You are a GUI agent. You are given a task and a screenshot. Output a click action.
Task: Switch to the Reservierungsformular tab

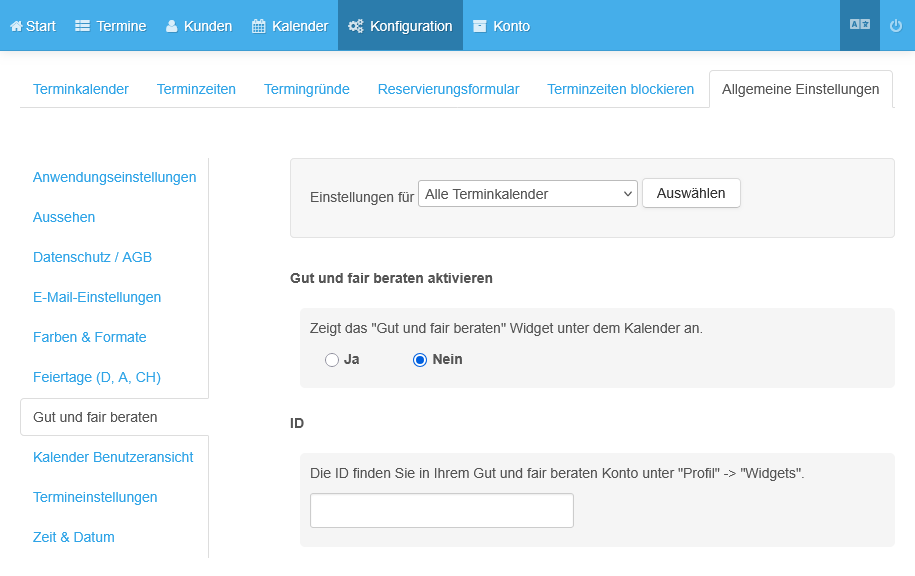pos(448,89)
